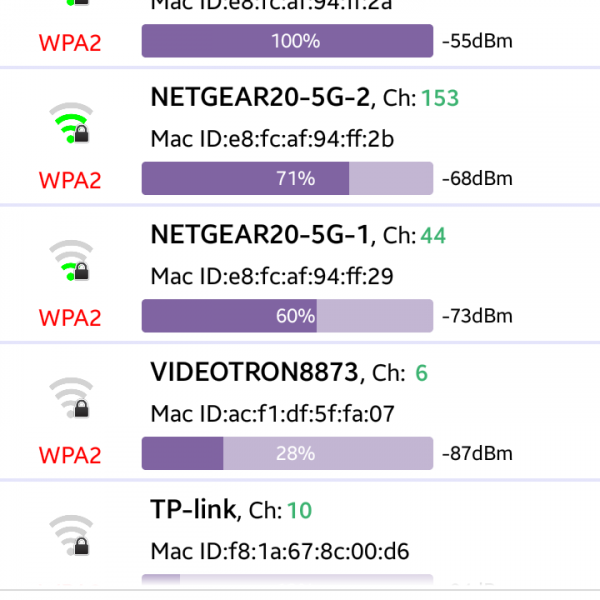Click the 28% signal strength bar
The image size is (600, 600).
click(288, 454)
